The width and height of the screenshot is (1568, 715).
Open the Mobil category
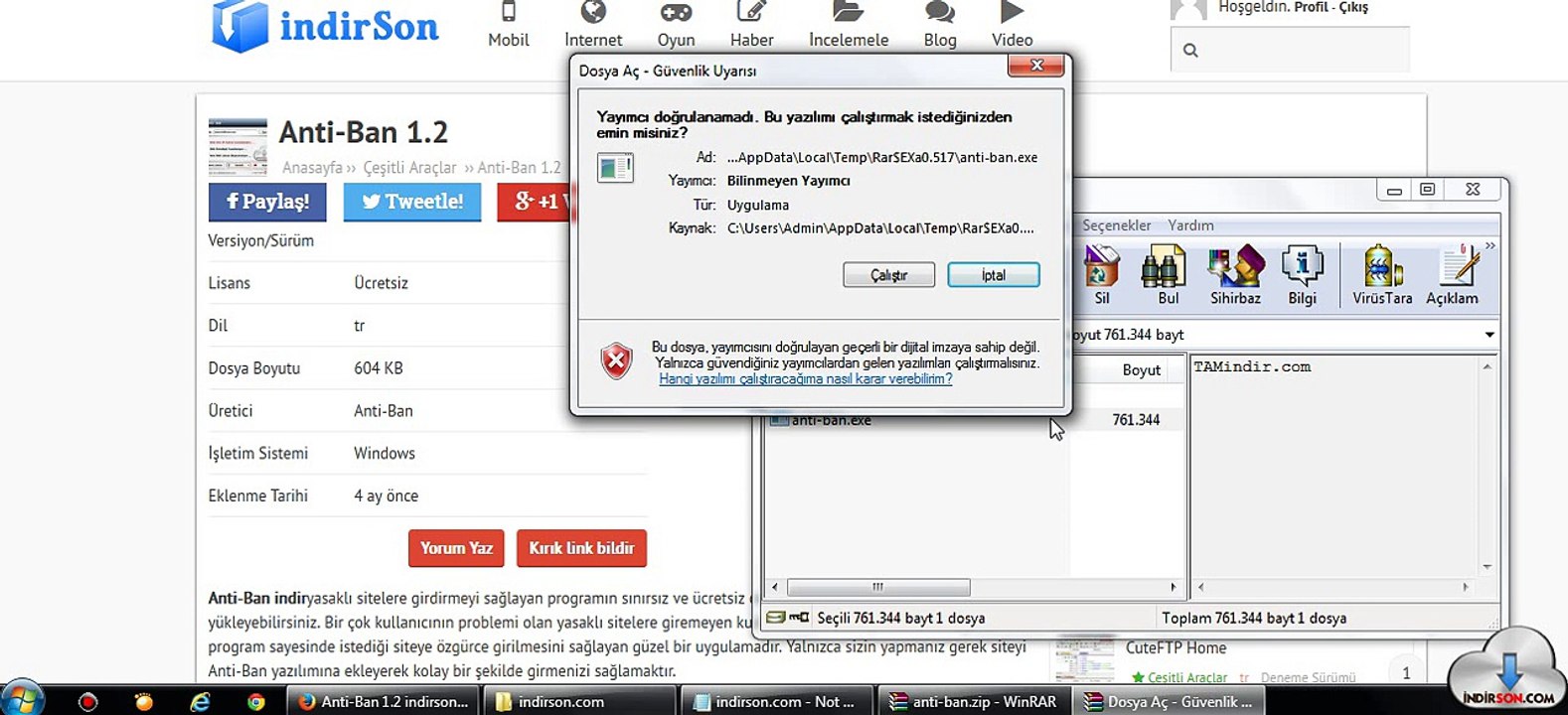[x=508, y=25]
